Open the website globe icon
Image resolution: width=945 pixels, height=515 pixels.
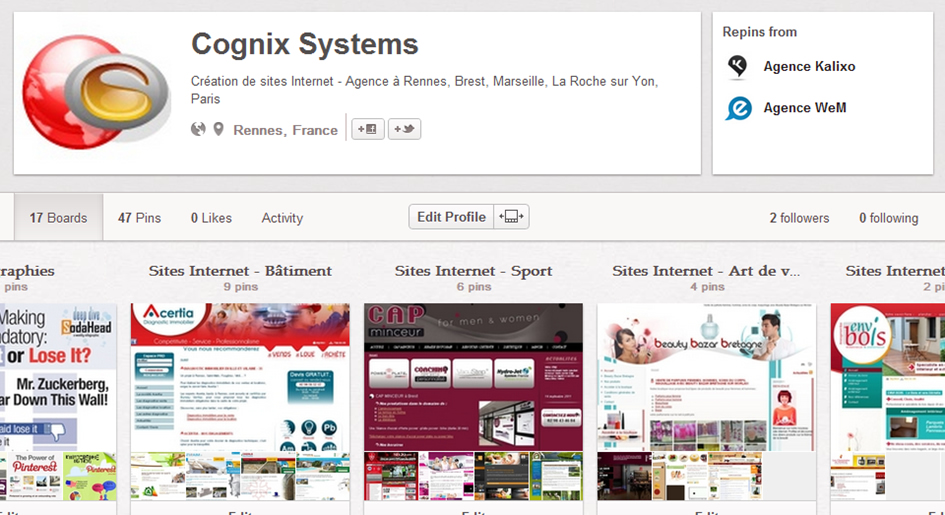pos(198,129)
